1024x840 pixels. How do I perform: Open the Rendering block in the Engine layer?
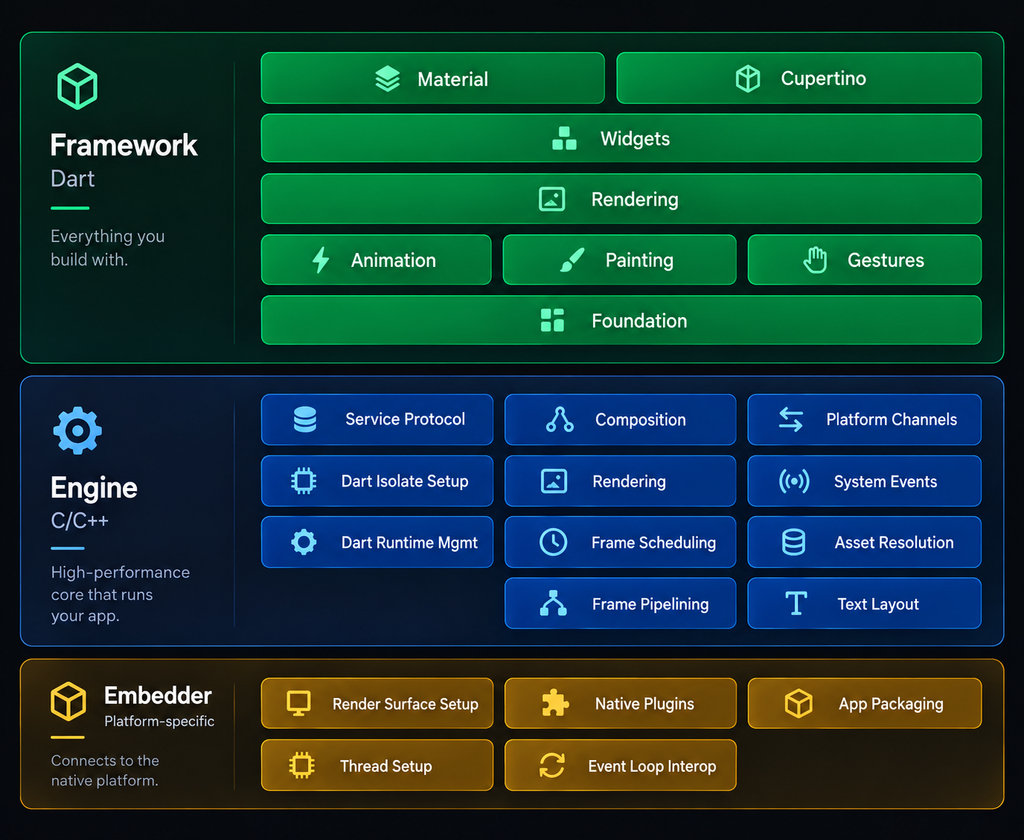[x=620, y=481]
